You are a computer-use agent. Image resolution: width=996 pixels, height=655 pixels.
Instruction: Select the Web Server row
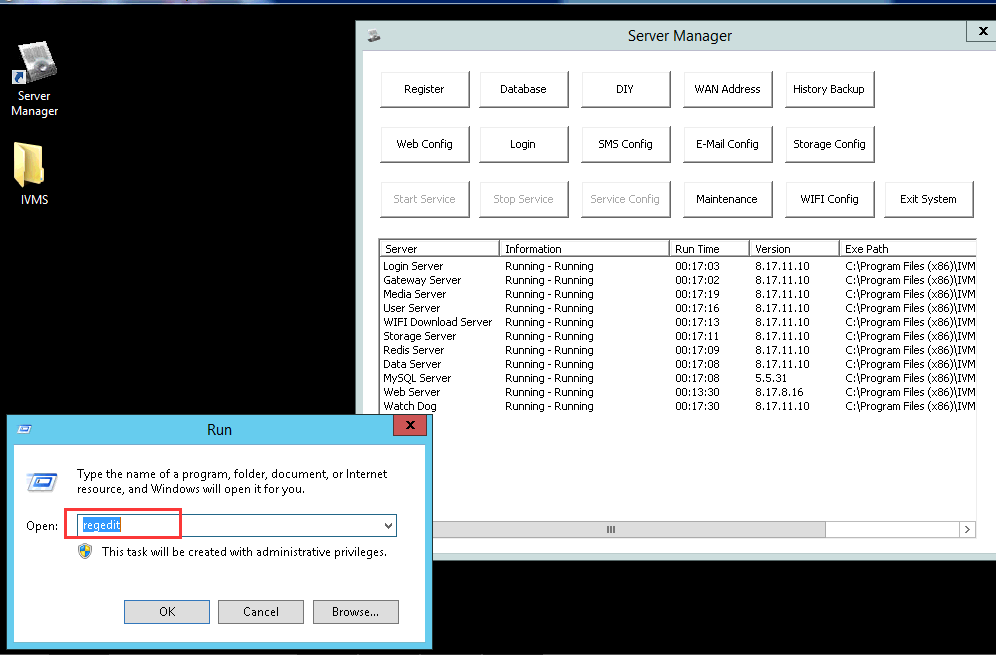[x=678, y=392]
